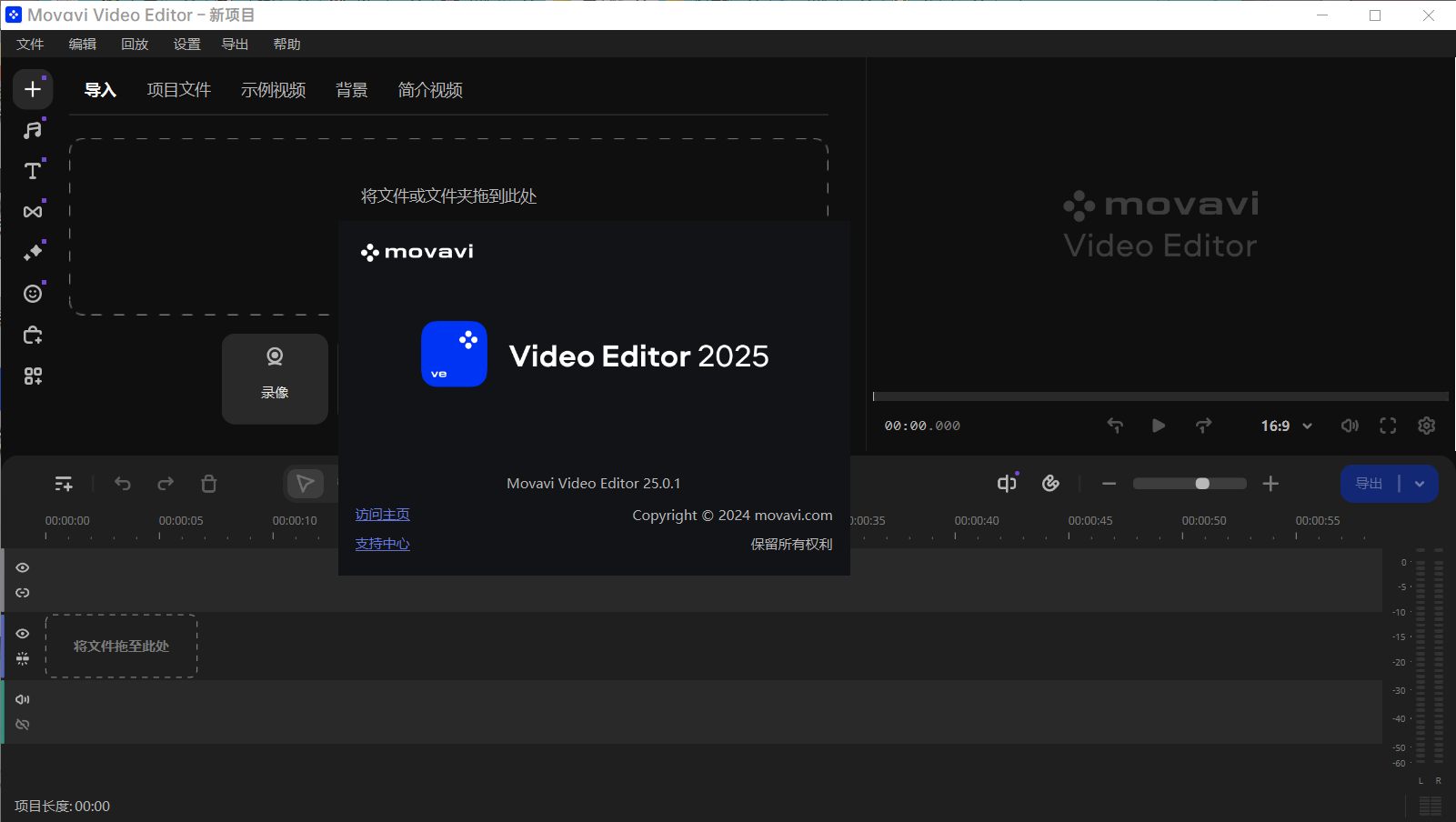Click timeline ruler at 00:00:05 mark
This screenshot has width=1456, height=822.
[181, 521]
